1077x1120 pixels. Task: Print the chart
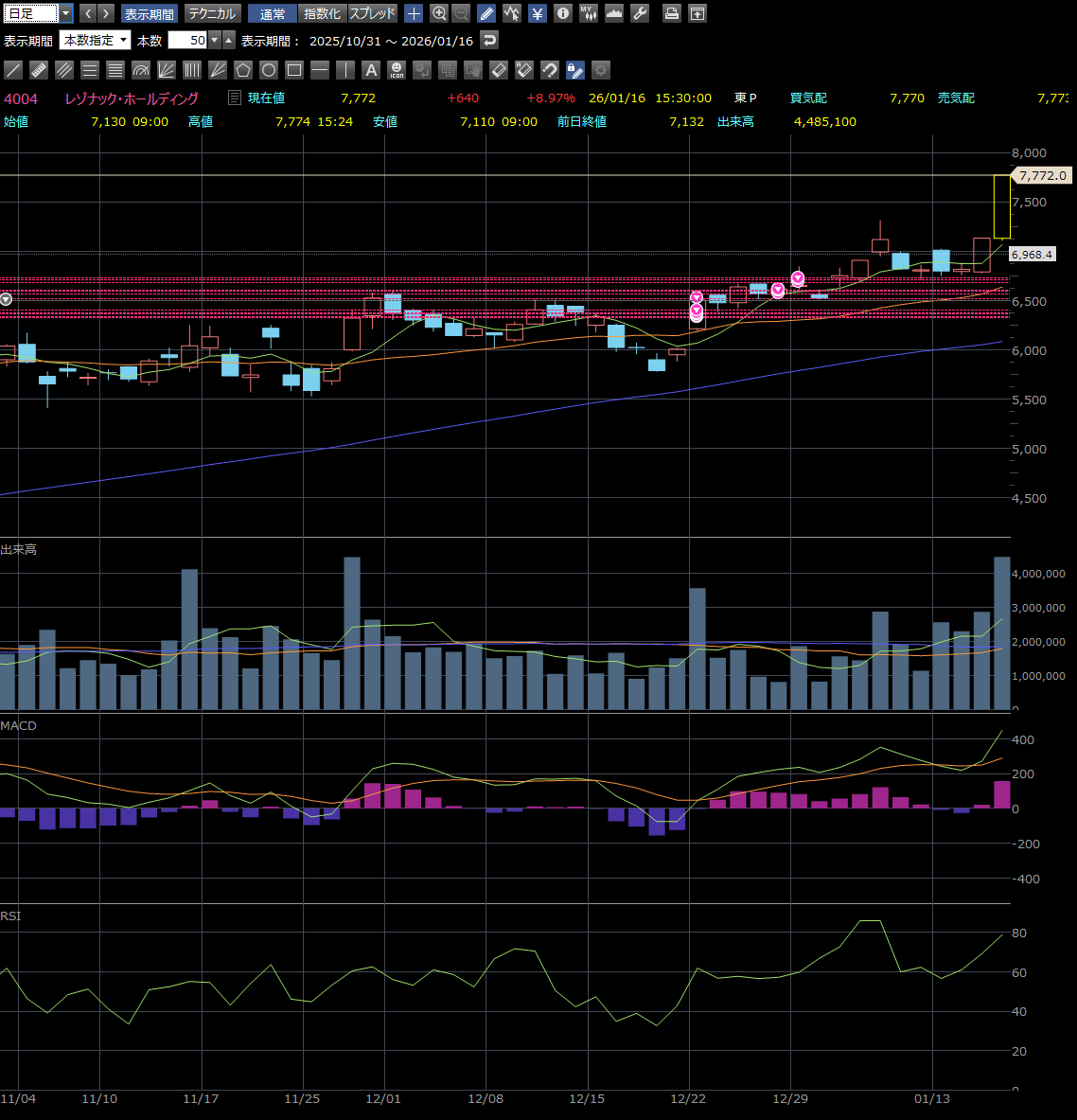tap(671, 13)
